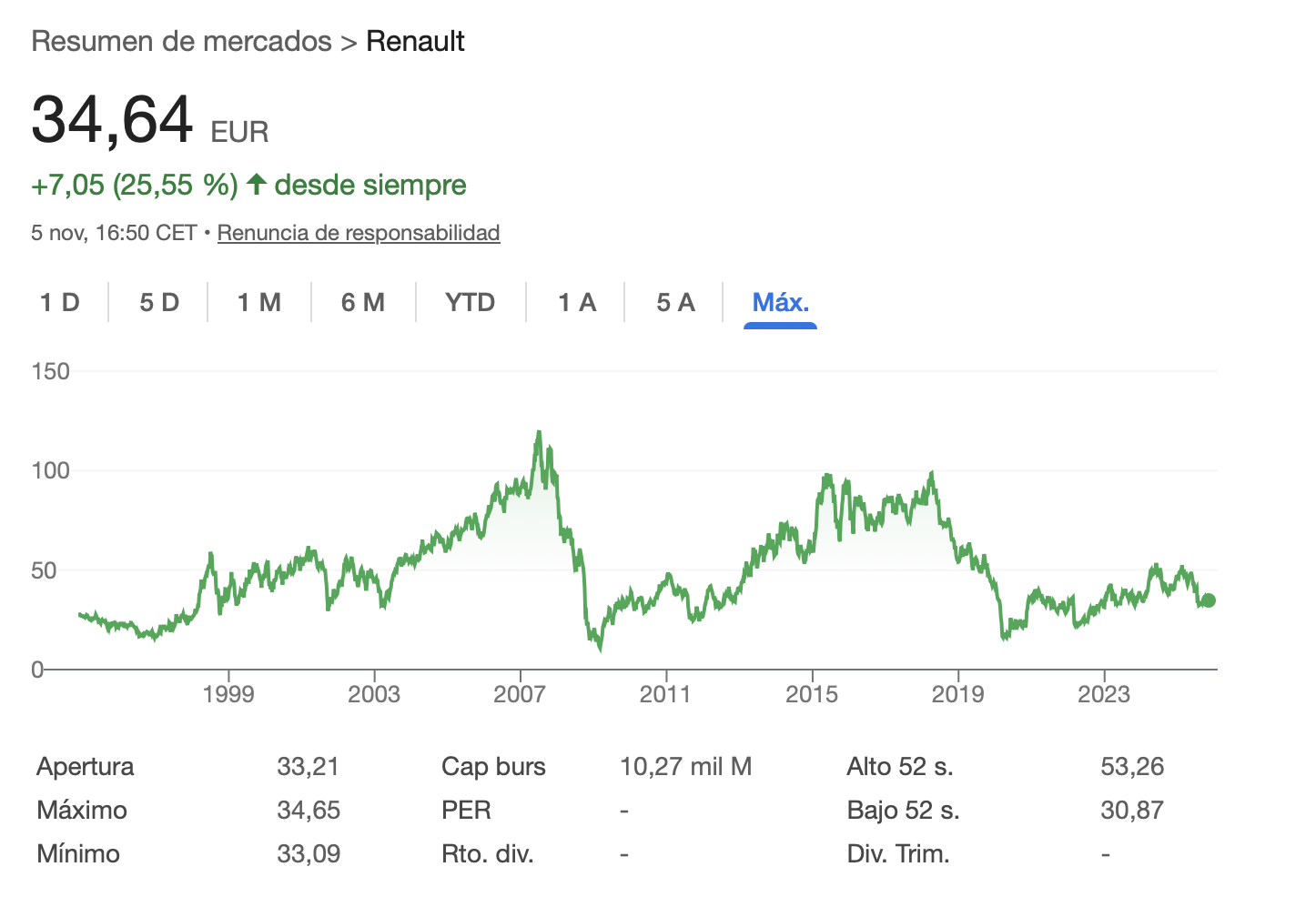Click the Apertura value 33,21

point(308,766)
